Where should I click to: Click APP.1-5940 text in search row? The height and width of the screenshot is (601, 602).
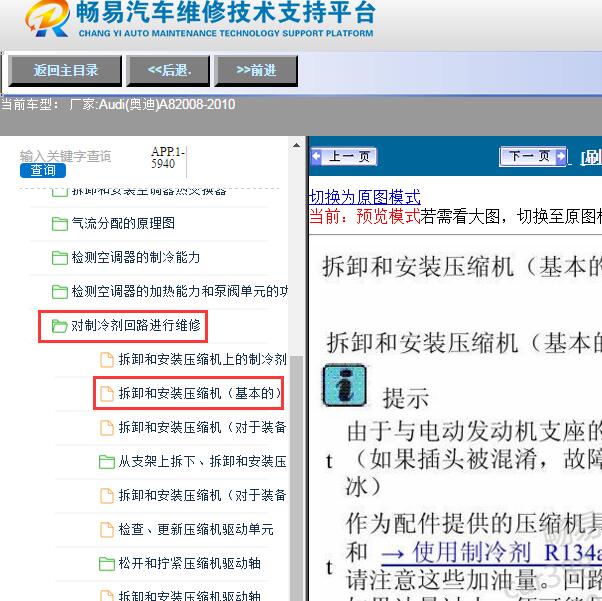pos(168,157)
